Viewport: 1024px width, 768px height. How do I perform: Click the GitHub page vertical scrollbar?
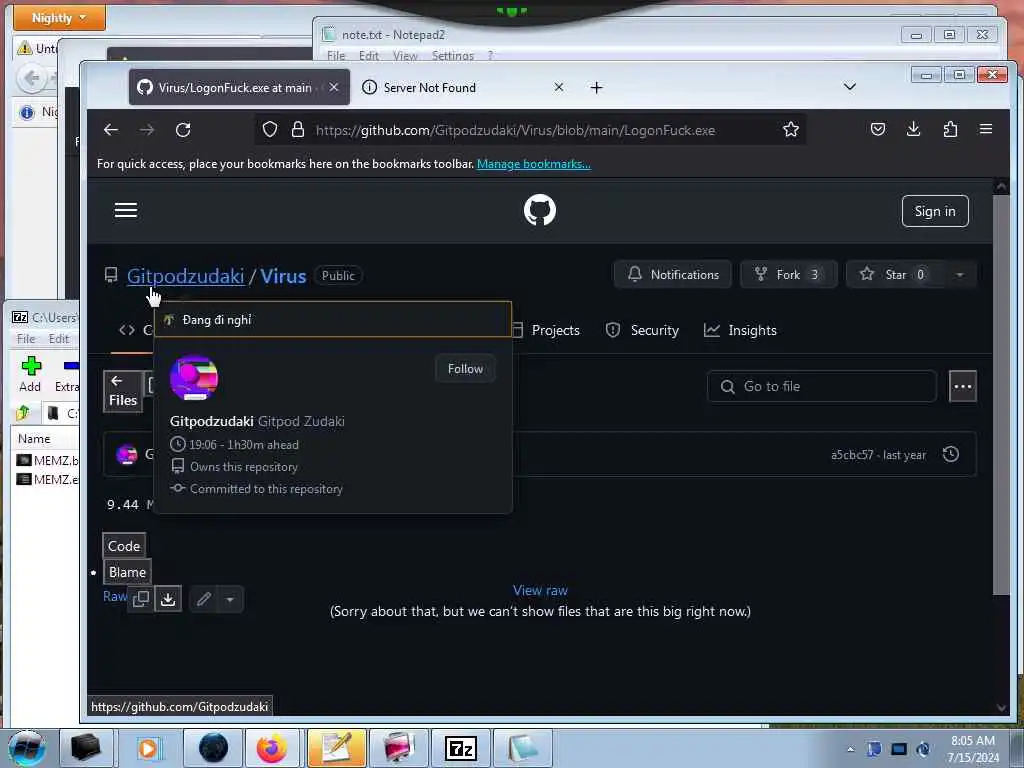[1000, 394]
